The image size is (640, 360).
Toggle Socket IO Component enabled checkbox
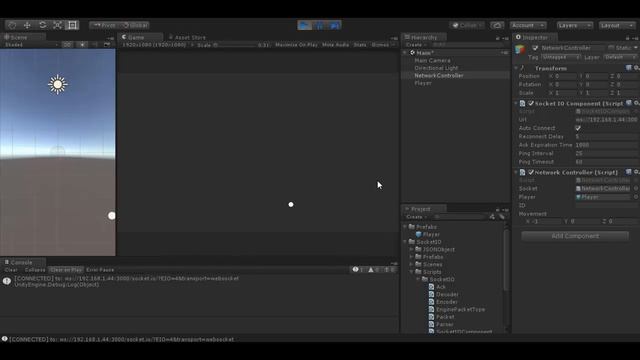pyautogui.click(x=531, y=103)
